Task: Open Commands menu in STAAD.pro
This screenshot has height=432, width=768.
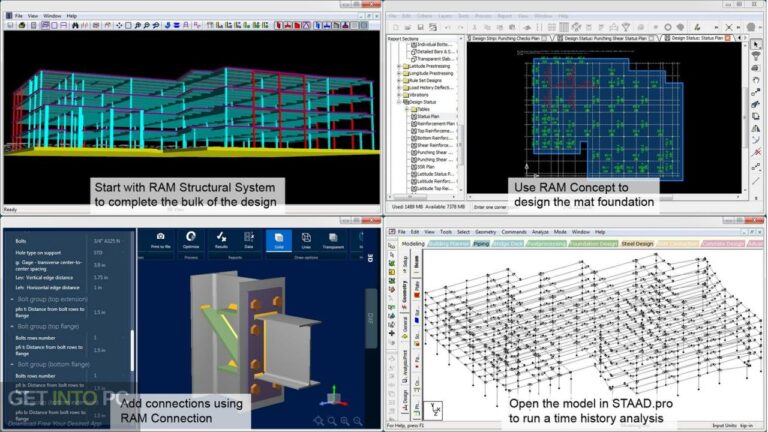Action: [x=513, y=232]
